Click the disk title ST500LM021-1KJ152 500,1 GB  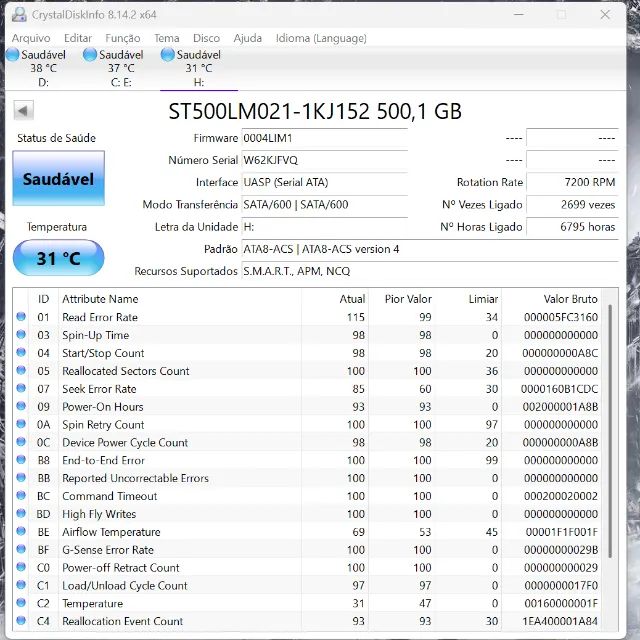315,111
